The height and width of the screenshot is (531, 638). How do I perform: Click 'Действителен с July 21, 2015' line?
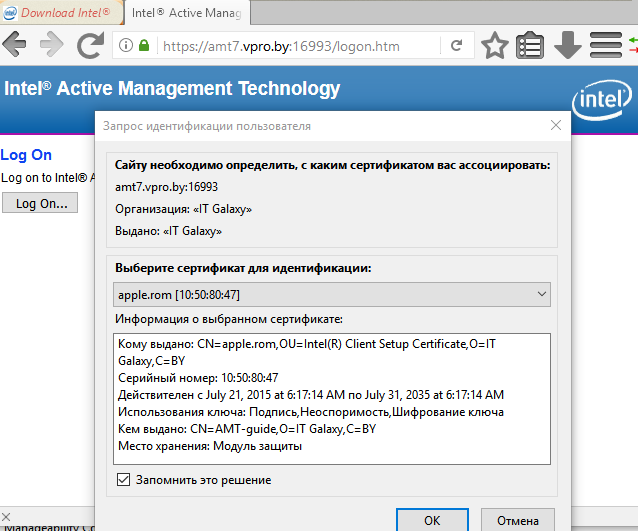(311, 395)
